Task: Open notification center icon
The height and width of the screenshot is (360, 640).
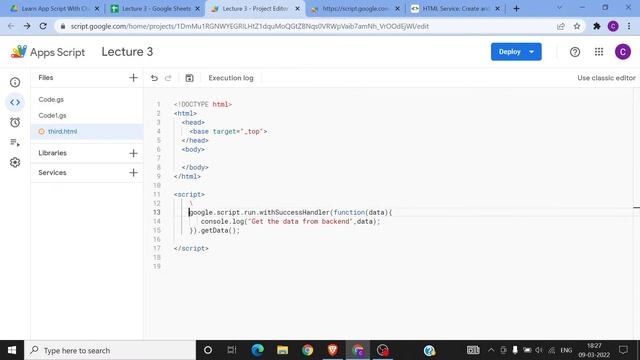Action: [x=623, y=350]
